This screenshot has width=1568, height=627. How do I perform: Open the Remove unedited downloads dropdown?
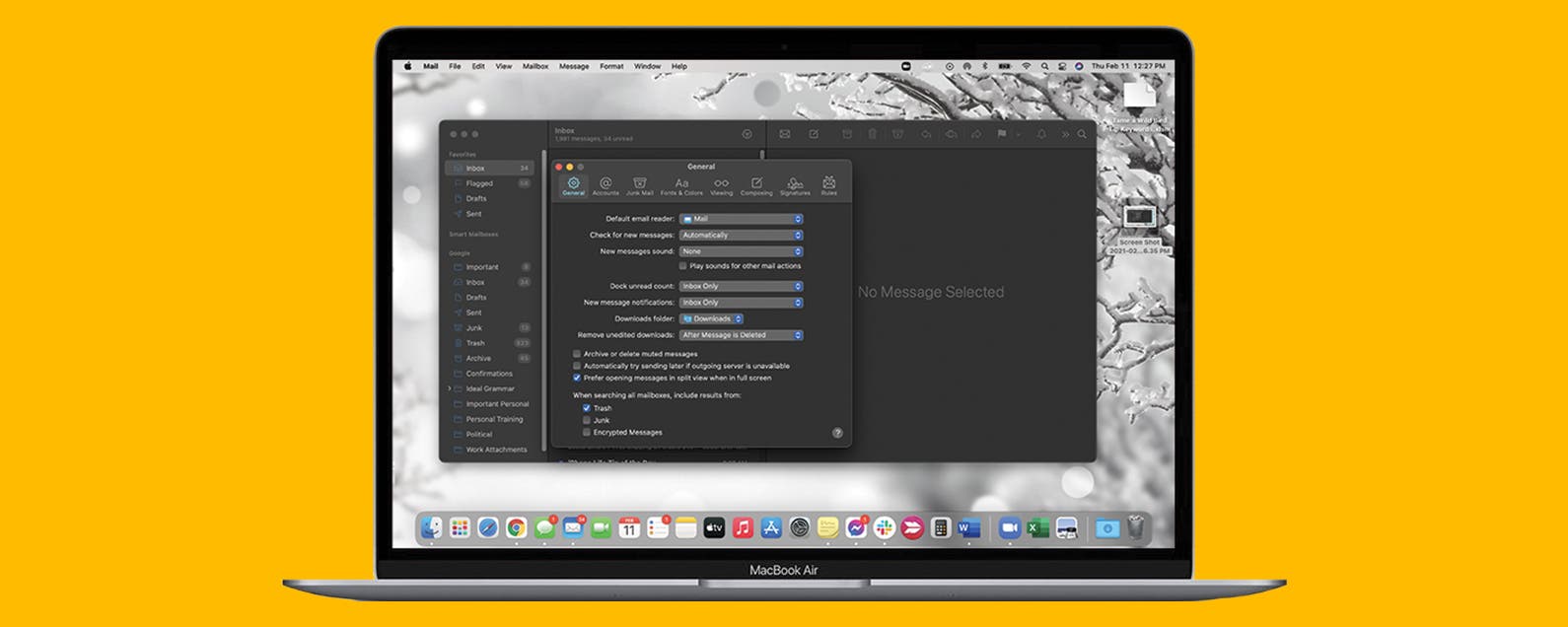click(x=741, y=335)
